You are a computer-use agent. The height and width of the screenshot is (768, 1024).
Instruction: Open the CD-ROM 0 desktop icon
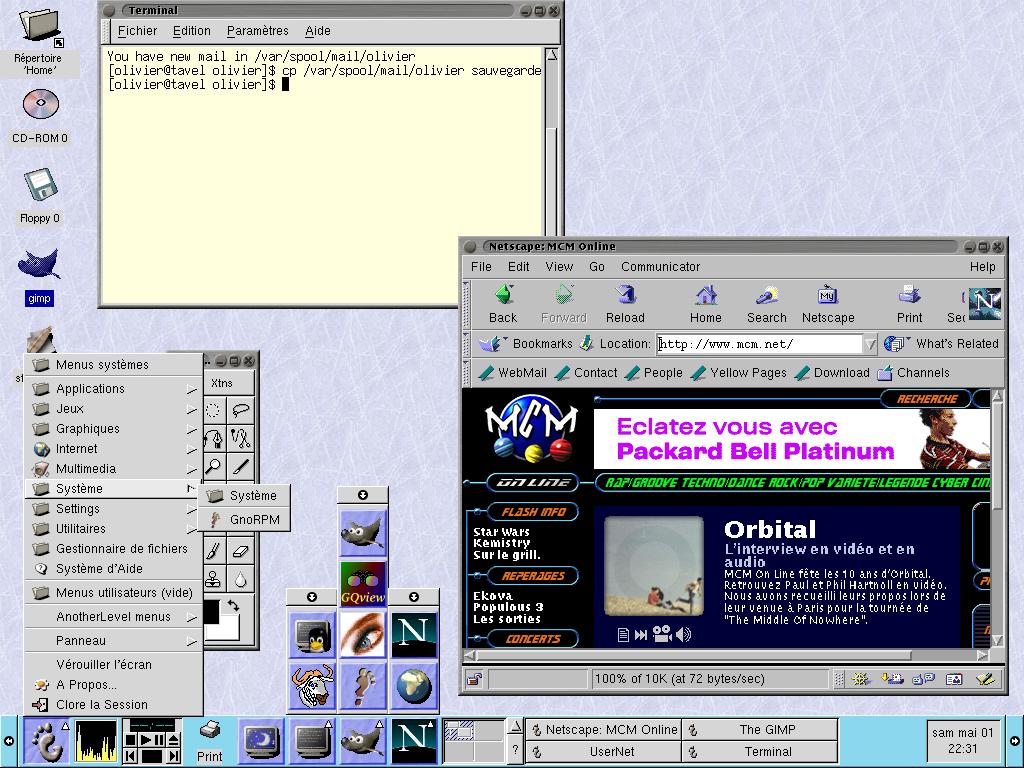point(40,117)
